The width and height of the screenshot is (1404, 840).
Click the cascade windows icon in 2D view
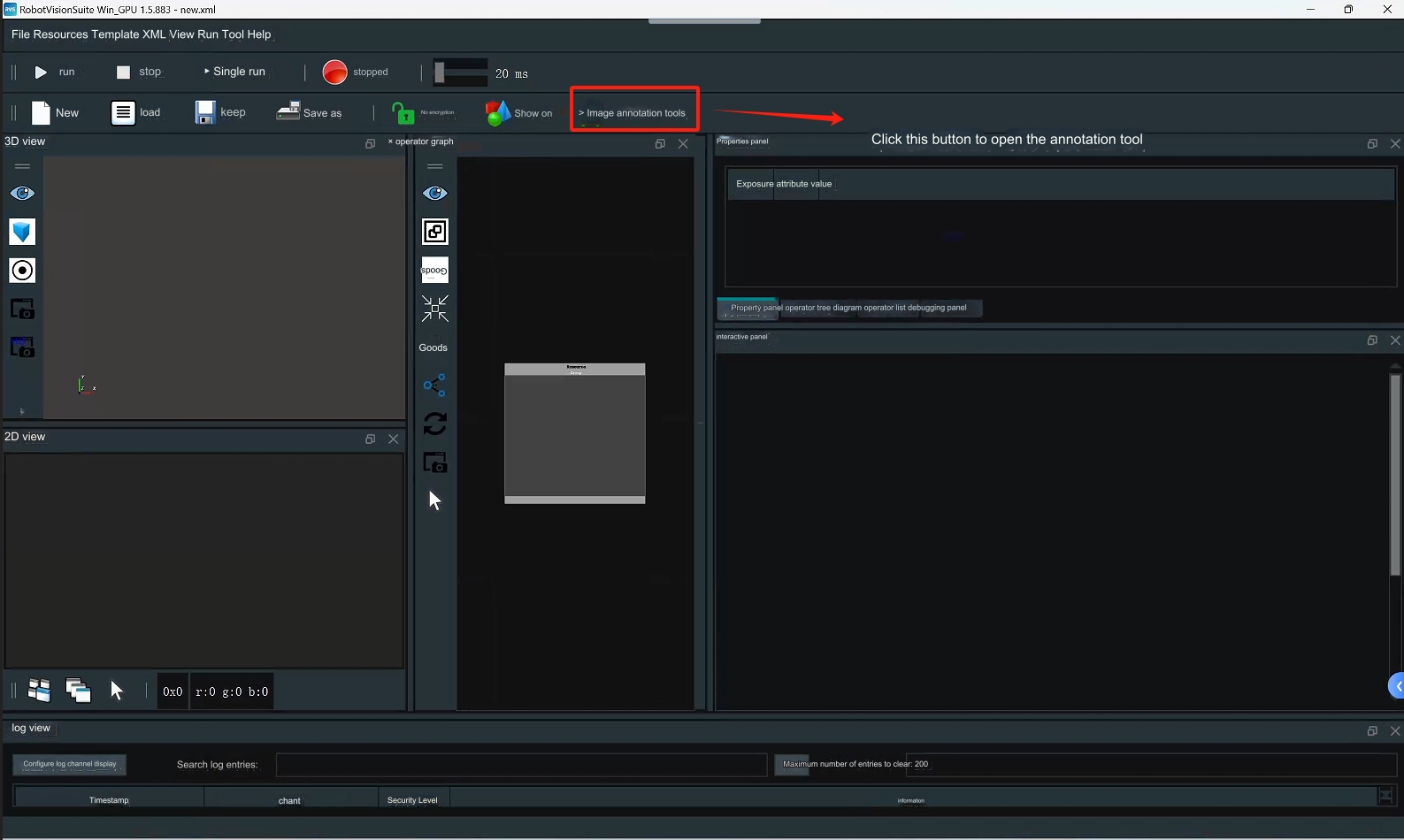coord(78,691)
